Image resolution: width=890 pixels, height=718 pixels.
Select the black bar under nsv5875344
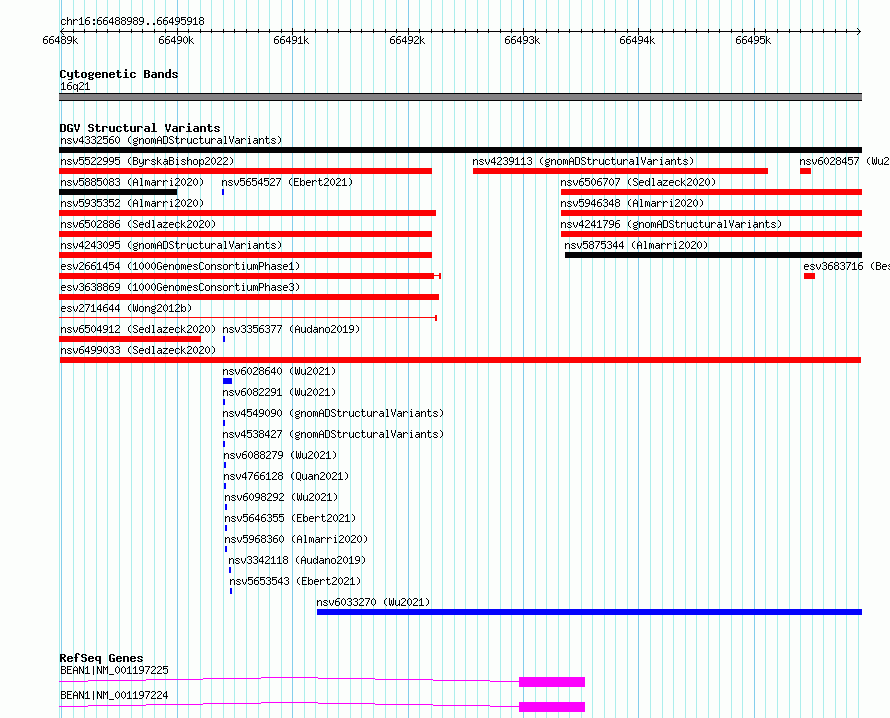click(x=713, y=255)
